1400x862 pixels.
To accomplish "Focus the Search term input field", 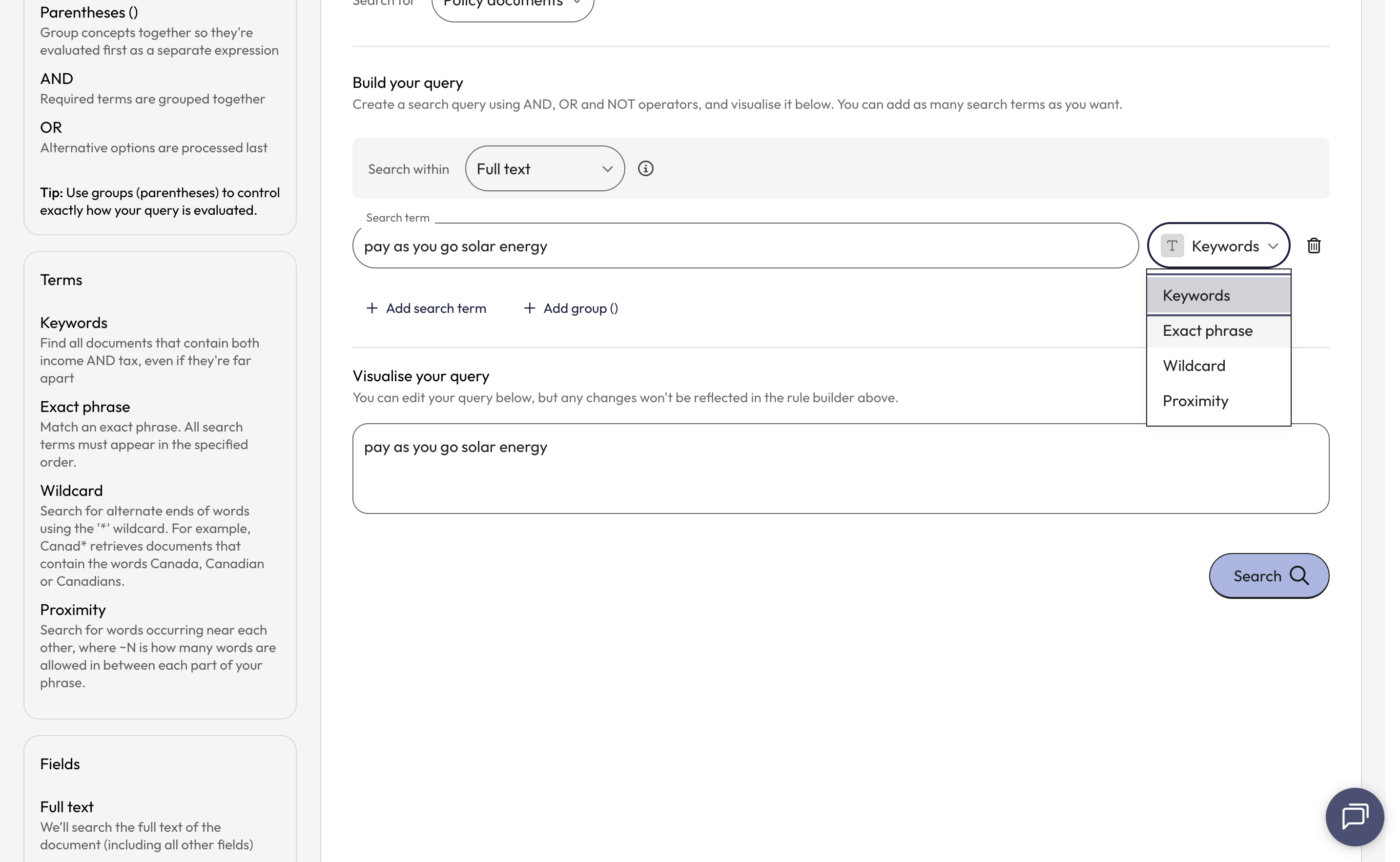I will pyautogui.click(x=745, y=246).
